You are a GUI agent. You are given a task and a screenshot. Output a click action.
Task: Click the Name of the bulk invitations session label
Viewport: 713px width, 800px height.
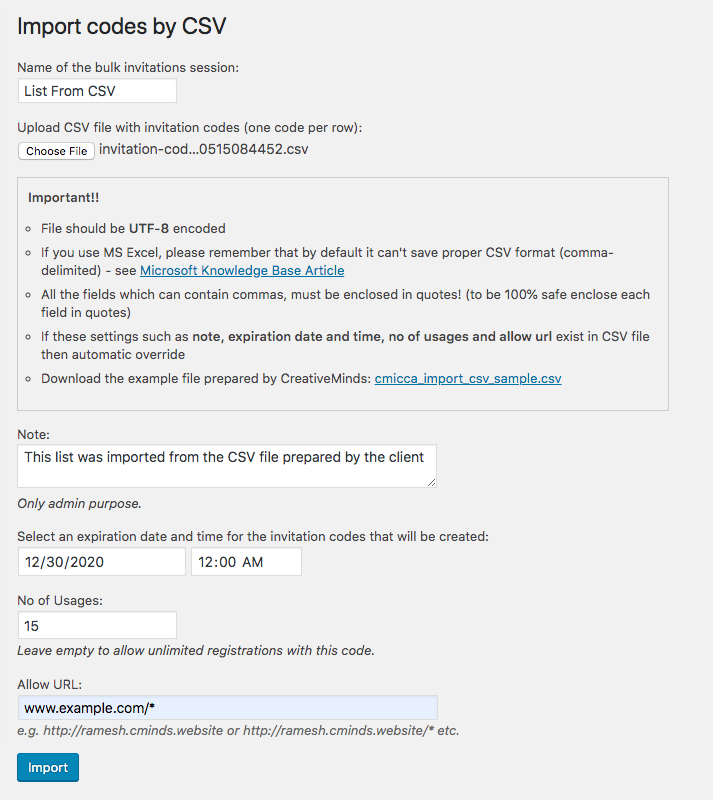(128, 68)
